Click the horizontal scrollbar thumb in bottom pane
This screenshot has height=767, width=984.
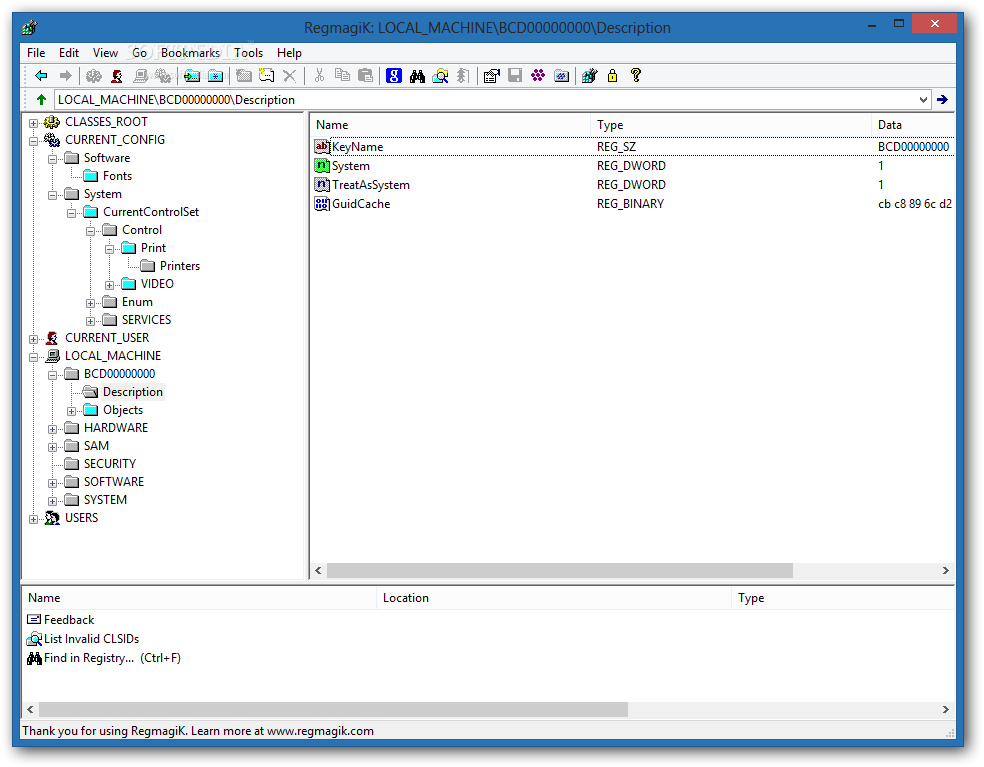click(333, 709)
